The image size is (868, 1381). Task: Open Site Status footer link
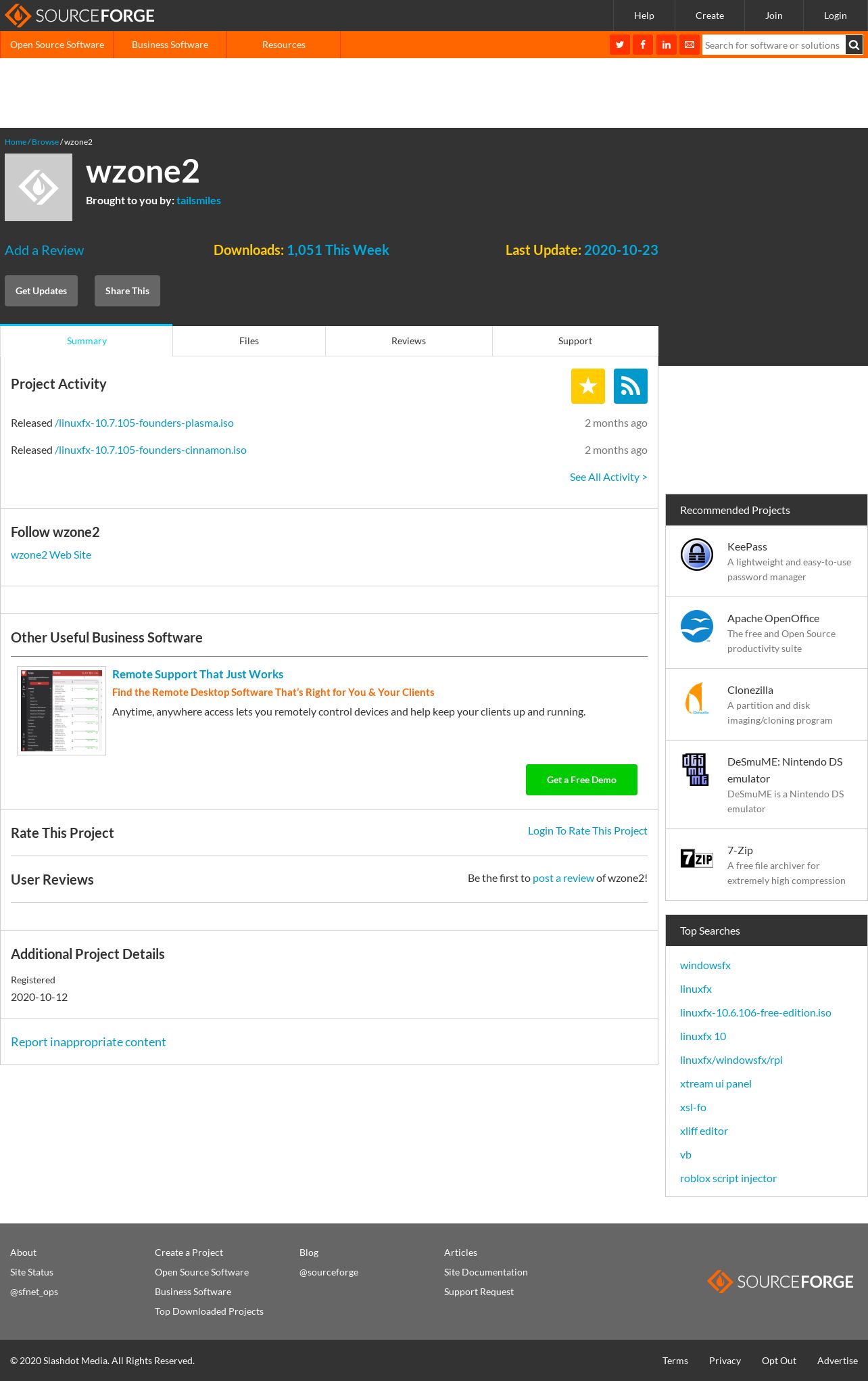click(x=32, y=1272)
